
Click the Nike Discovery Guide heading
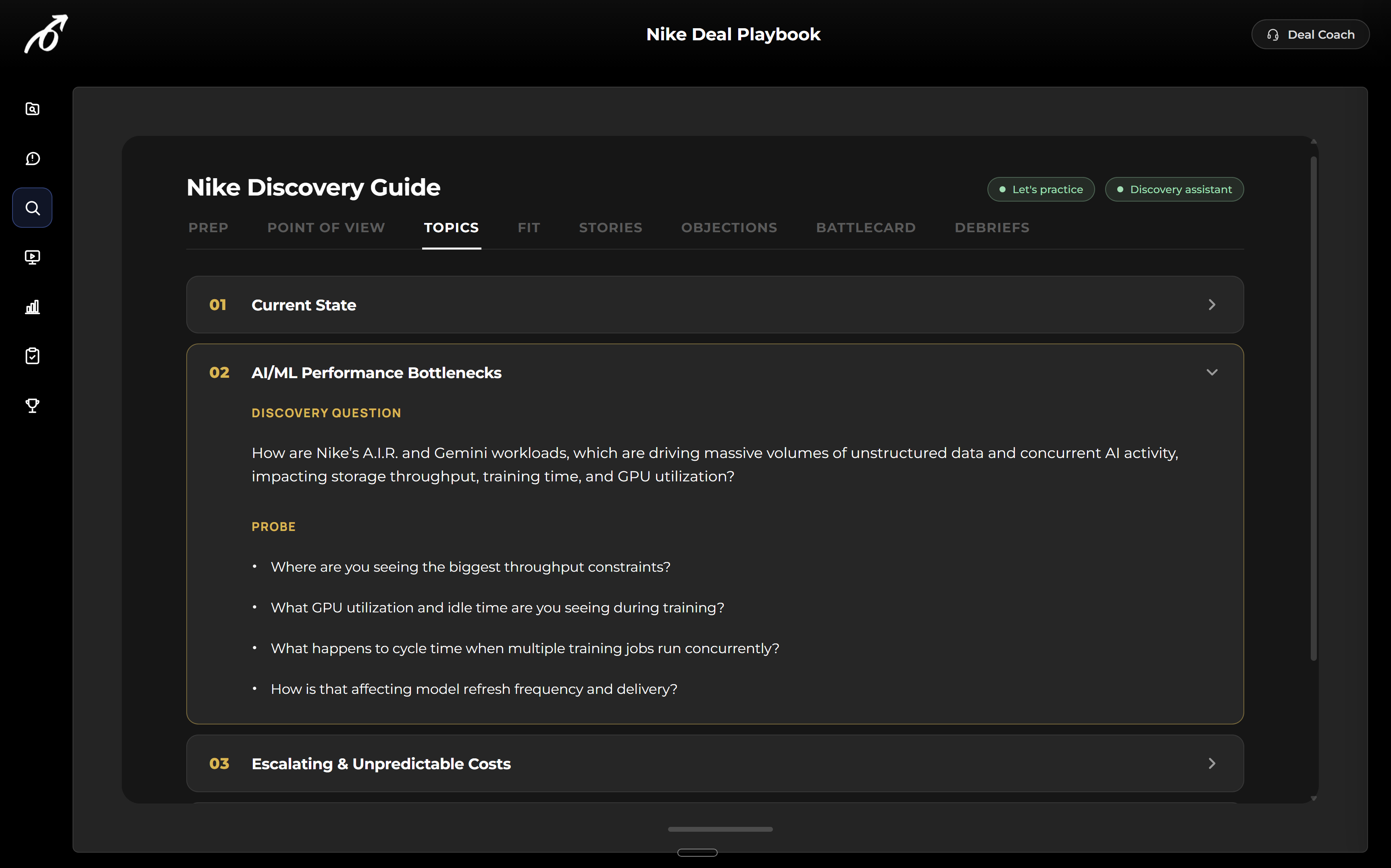click(313, 188)
